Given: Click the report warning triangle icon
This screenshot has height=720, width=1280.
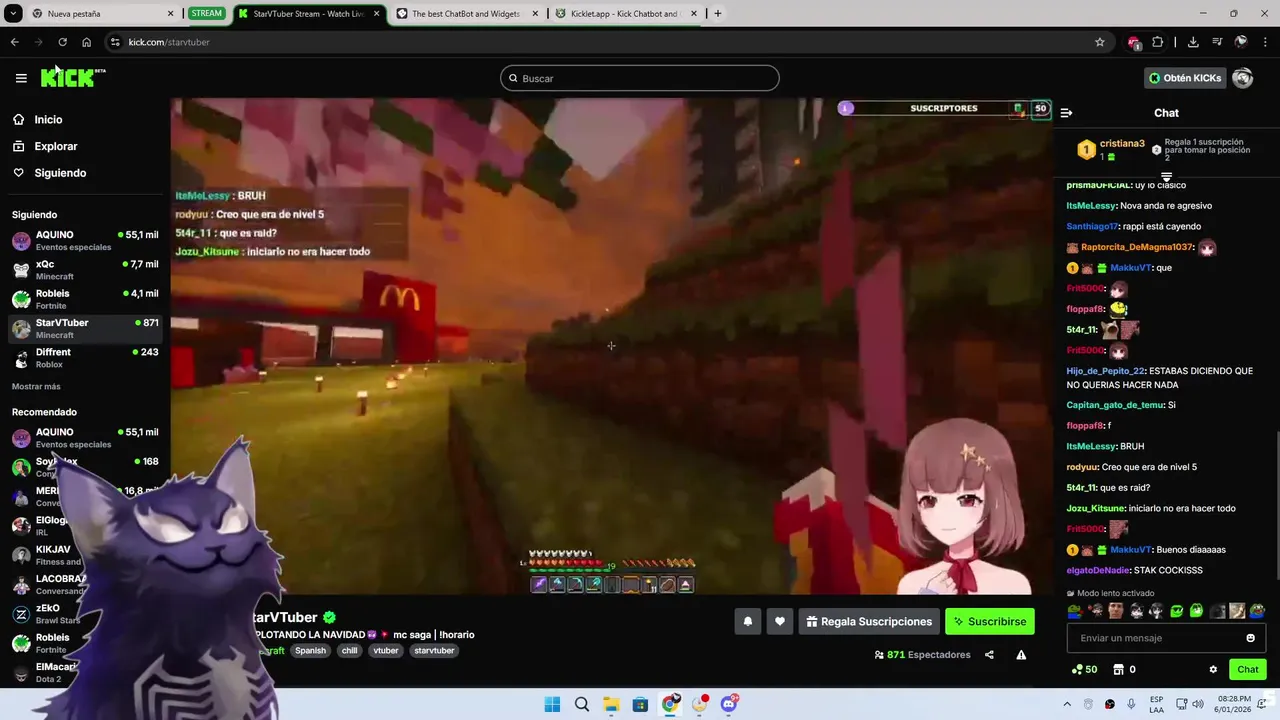Looking at the screenshot, I should click(x=1021, y=655).
